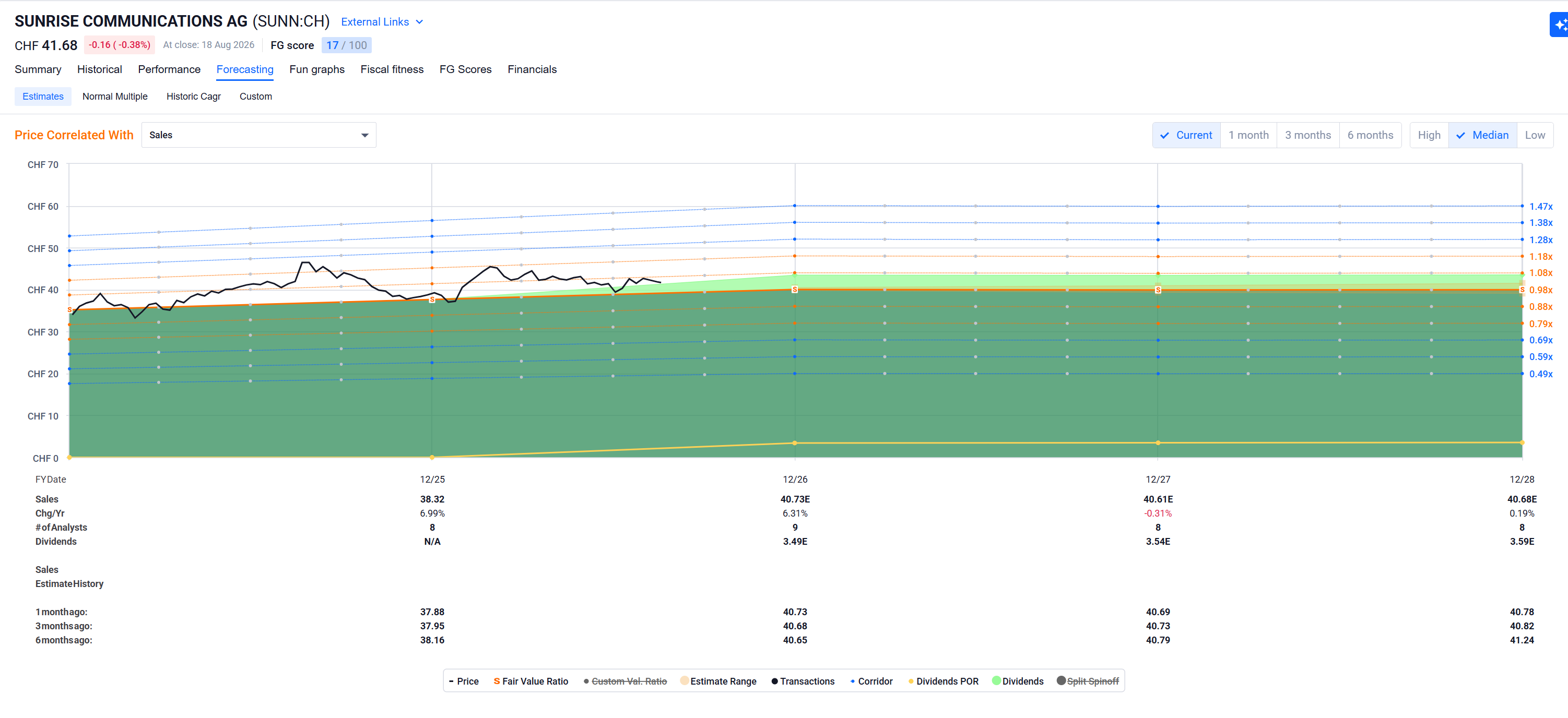Click the External Links link
Viewport: 1568px width, 718px height.
pyautogui.click(x=375, y=22)
